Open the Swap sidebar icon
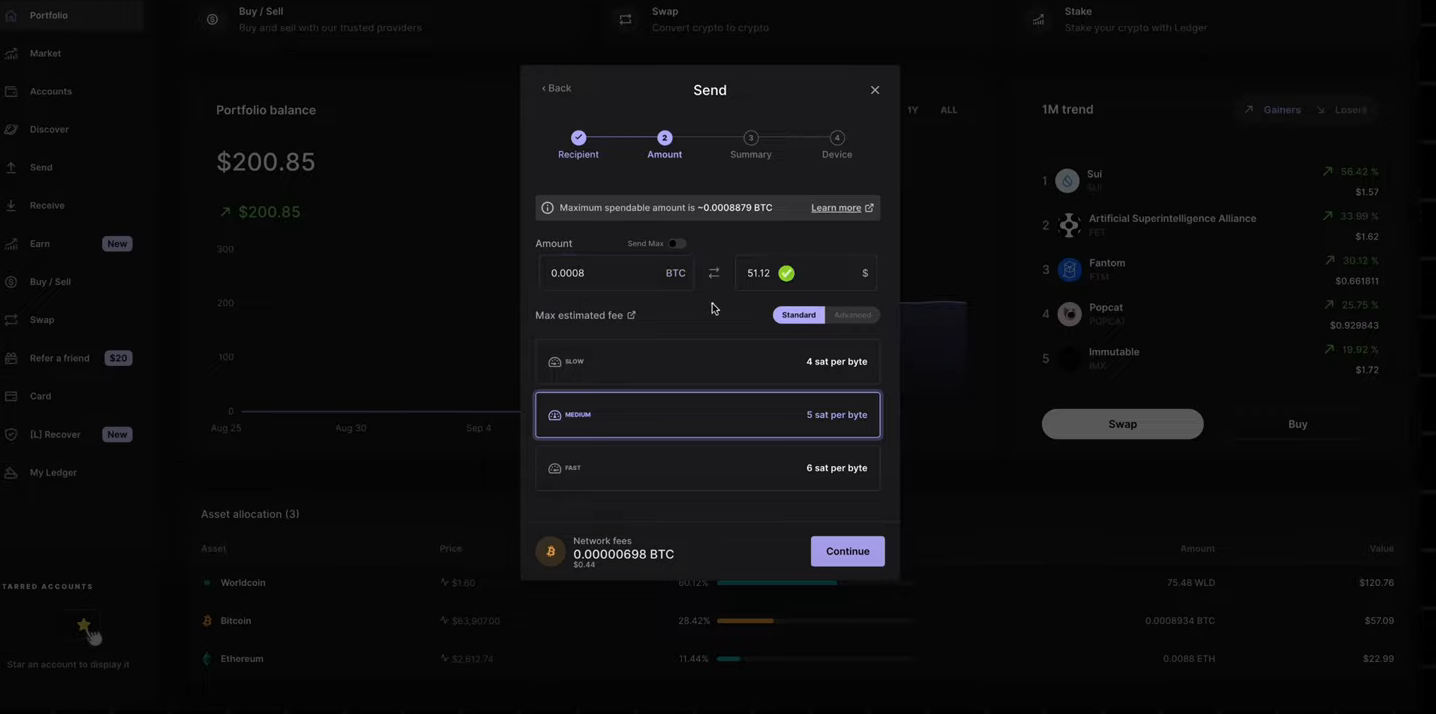 pos(12,320)
